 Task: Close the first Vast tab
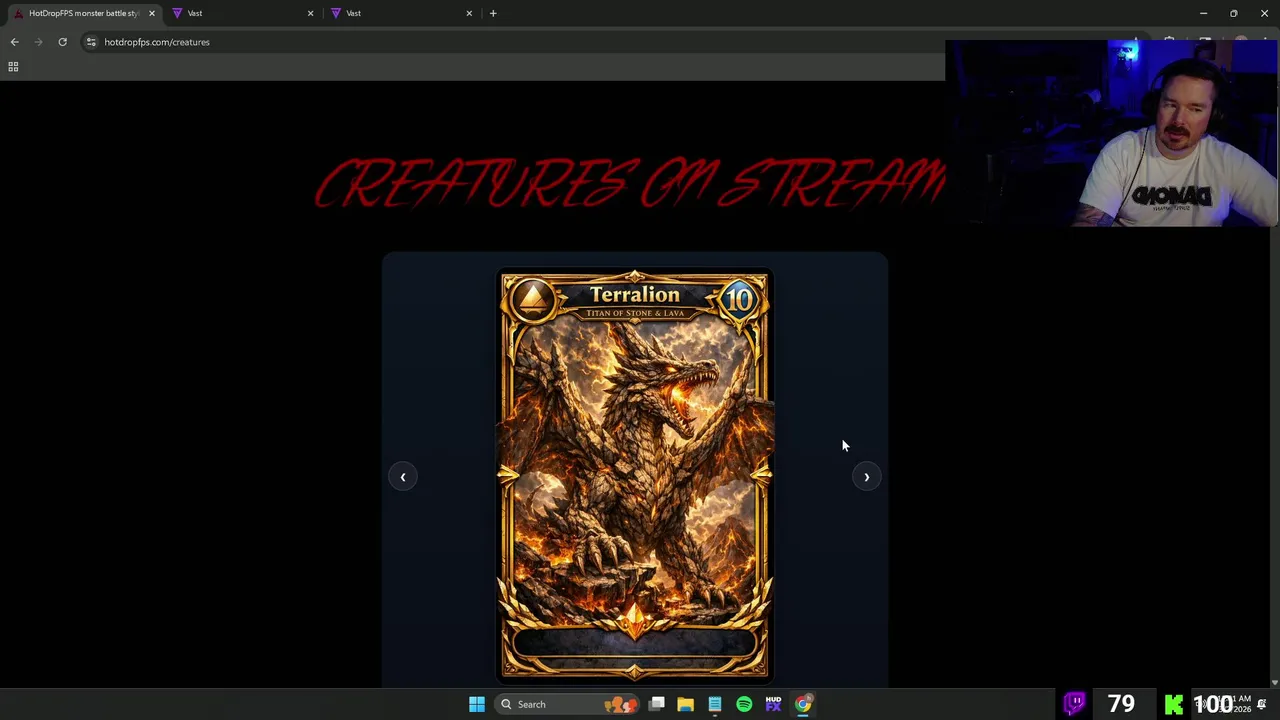click(310, 13)
